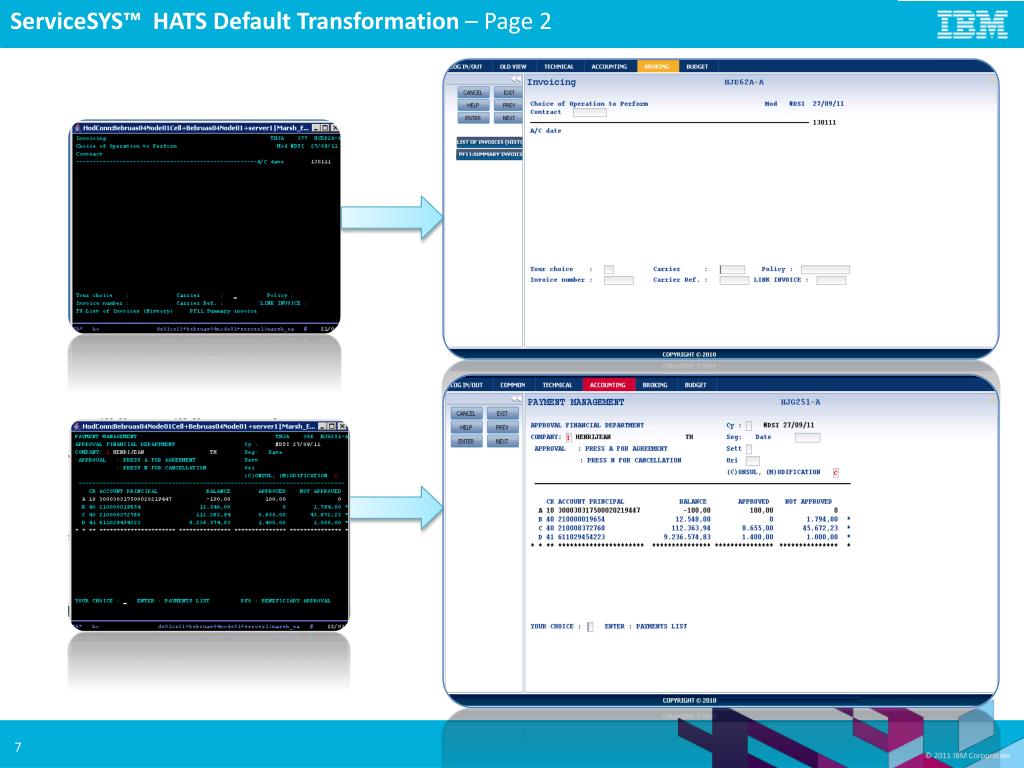Focus the Carrier input field
This screenshot has width=1024, height=768.
coord(732,269)
